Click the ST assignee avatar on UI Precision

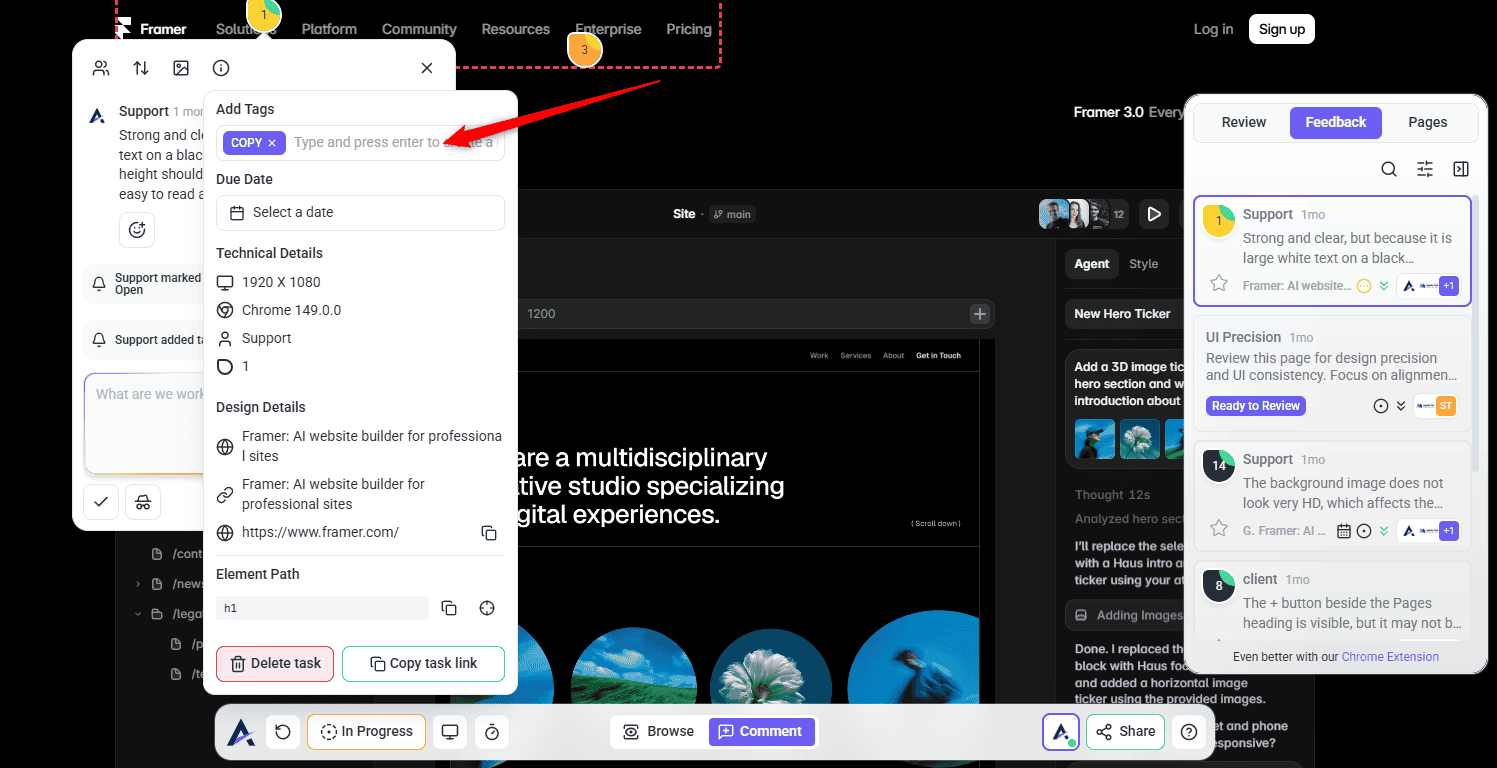1446,406
